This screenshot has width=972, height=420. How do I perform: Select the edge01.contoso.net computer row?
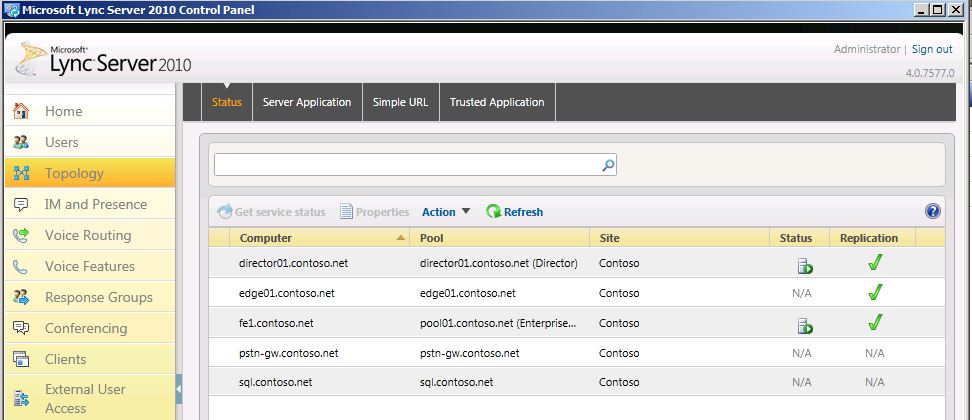[x=577, y=293]
